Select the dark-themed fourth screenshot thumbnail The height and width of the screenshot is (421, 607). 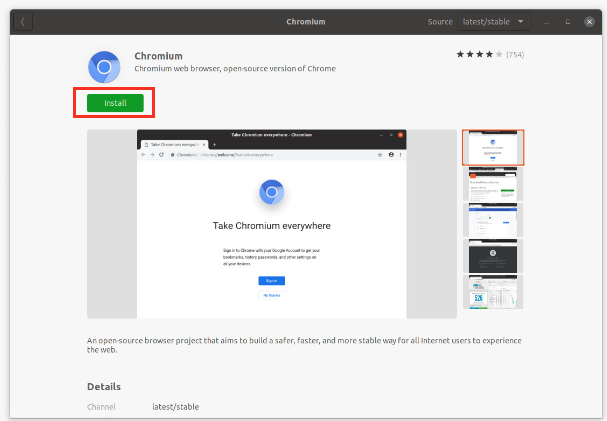click(493, 256)
